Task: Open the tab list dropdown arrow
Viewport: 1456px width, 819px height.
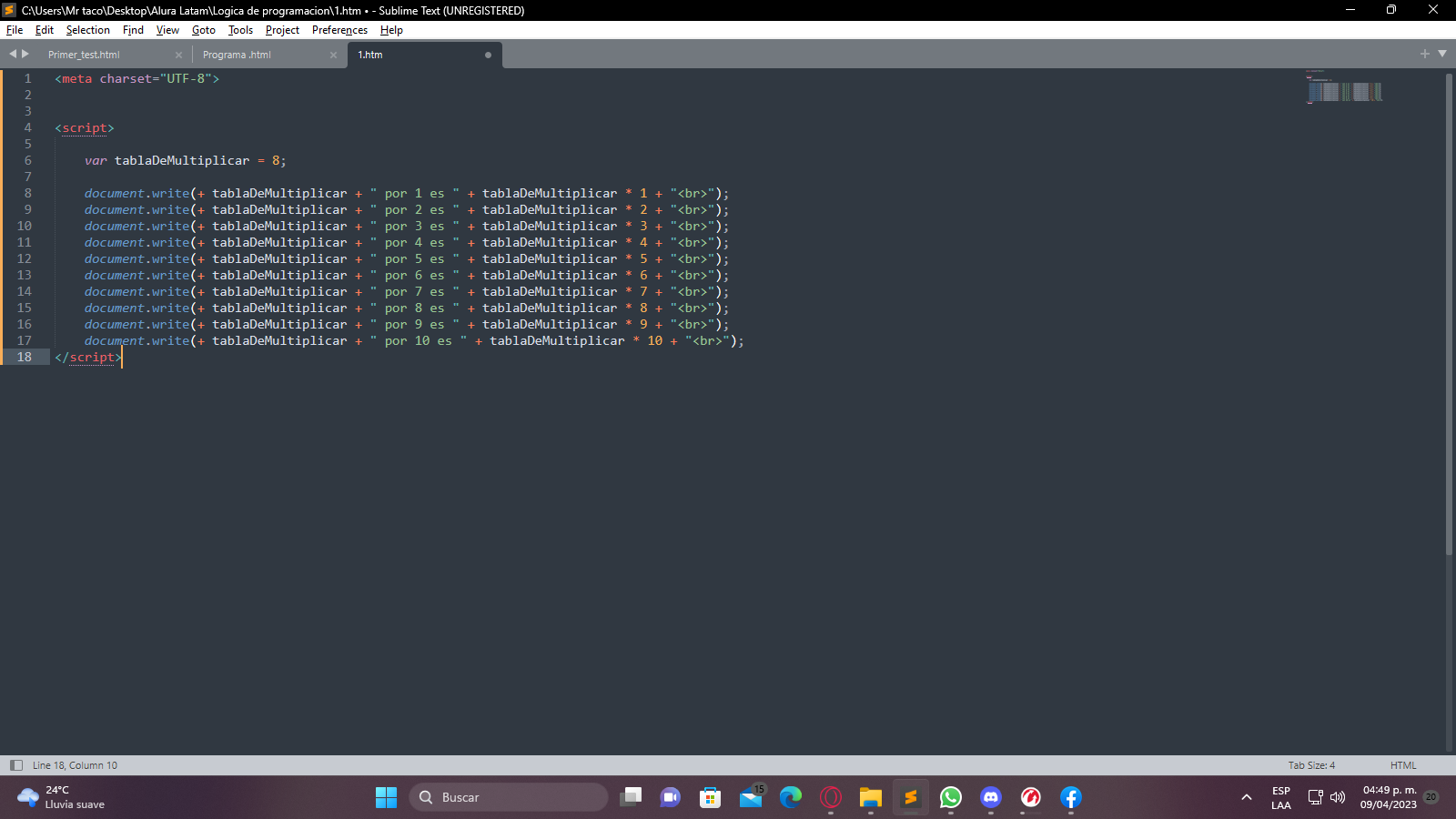Action: [x=1442, y=54]
